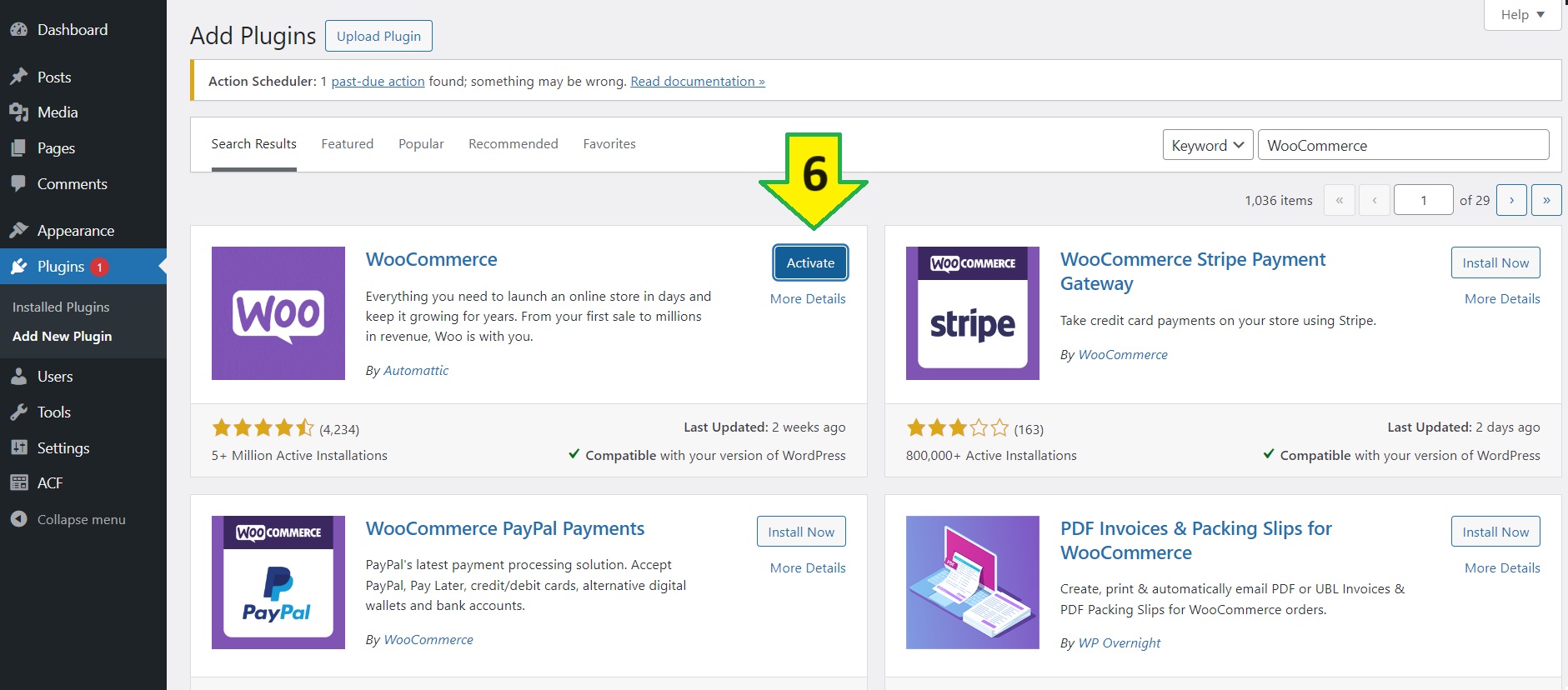Open the Automattic author link
The height and width of the screenshot is (690, 1568).
coord(416,370)
